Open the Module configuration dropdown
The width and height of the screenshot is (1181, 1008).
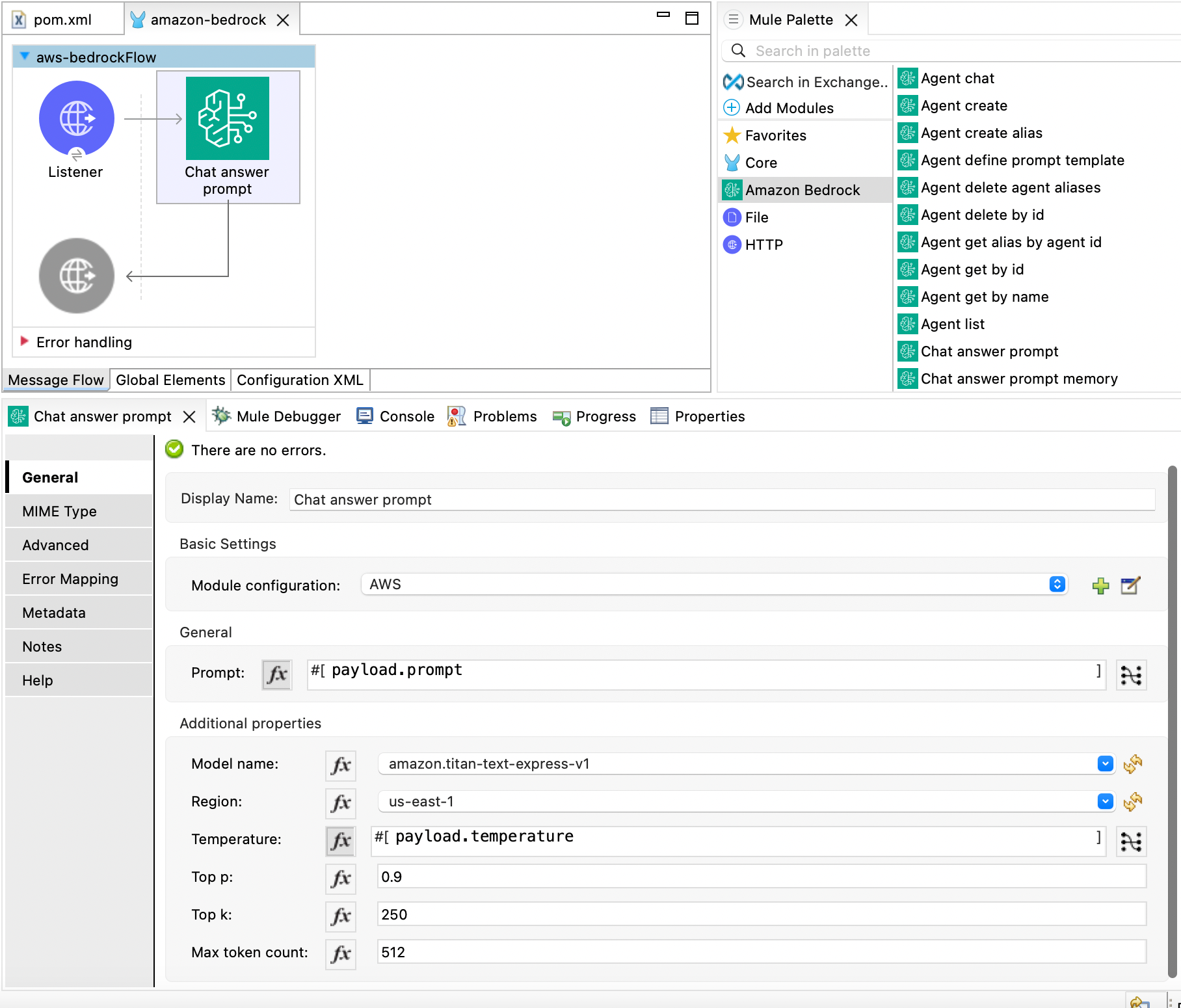point(714,584)
